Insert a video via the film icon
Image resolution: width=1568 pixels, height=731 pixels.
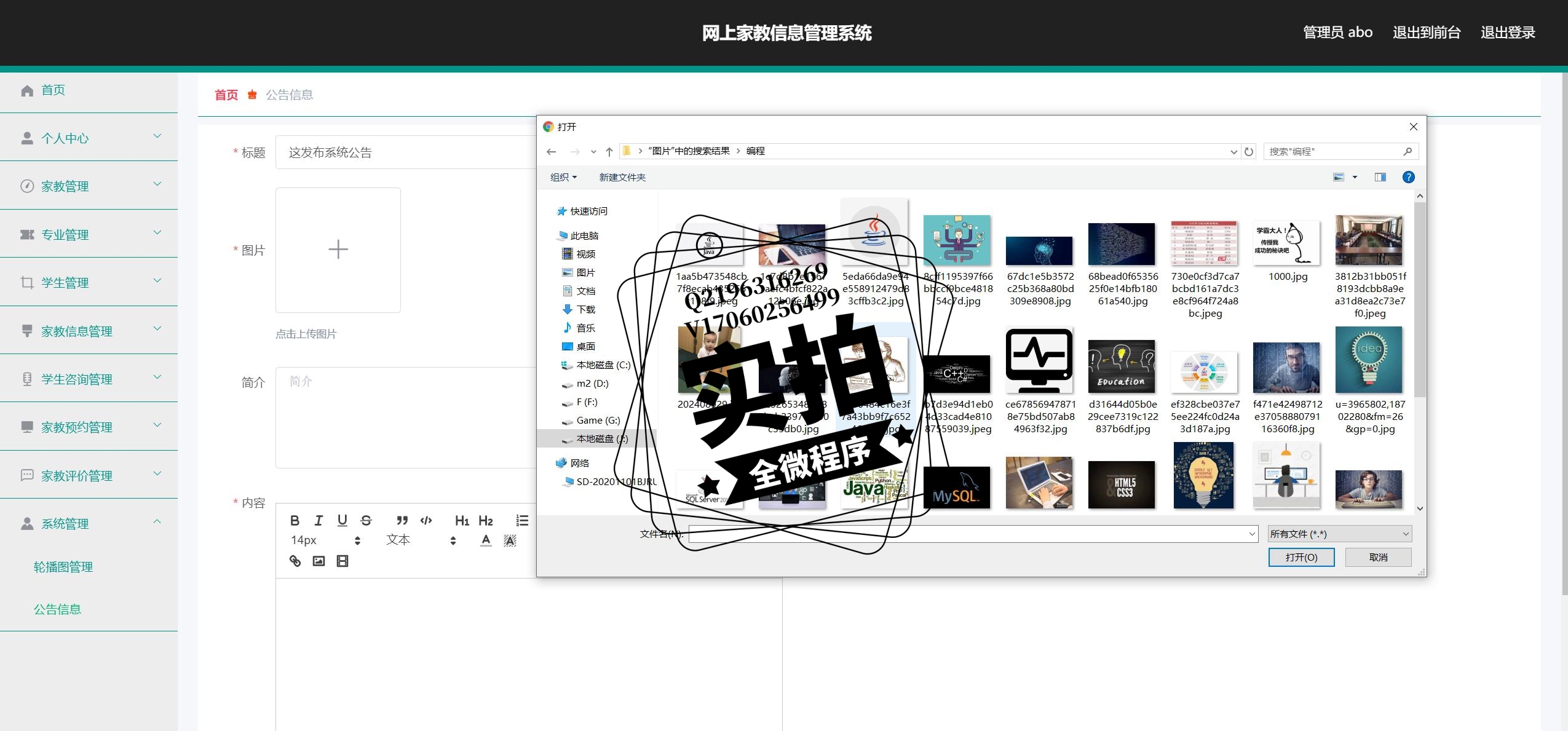343,561
